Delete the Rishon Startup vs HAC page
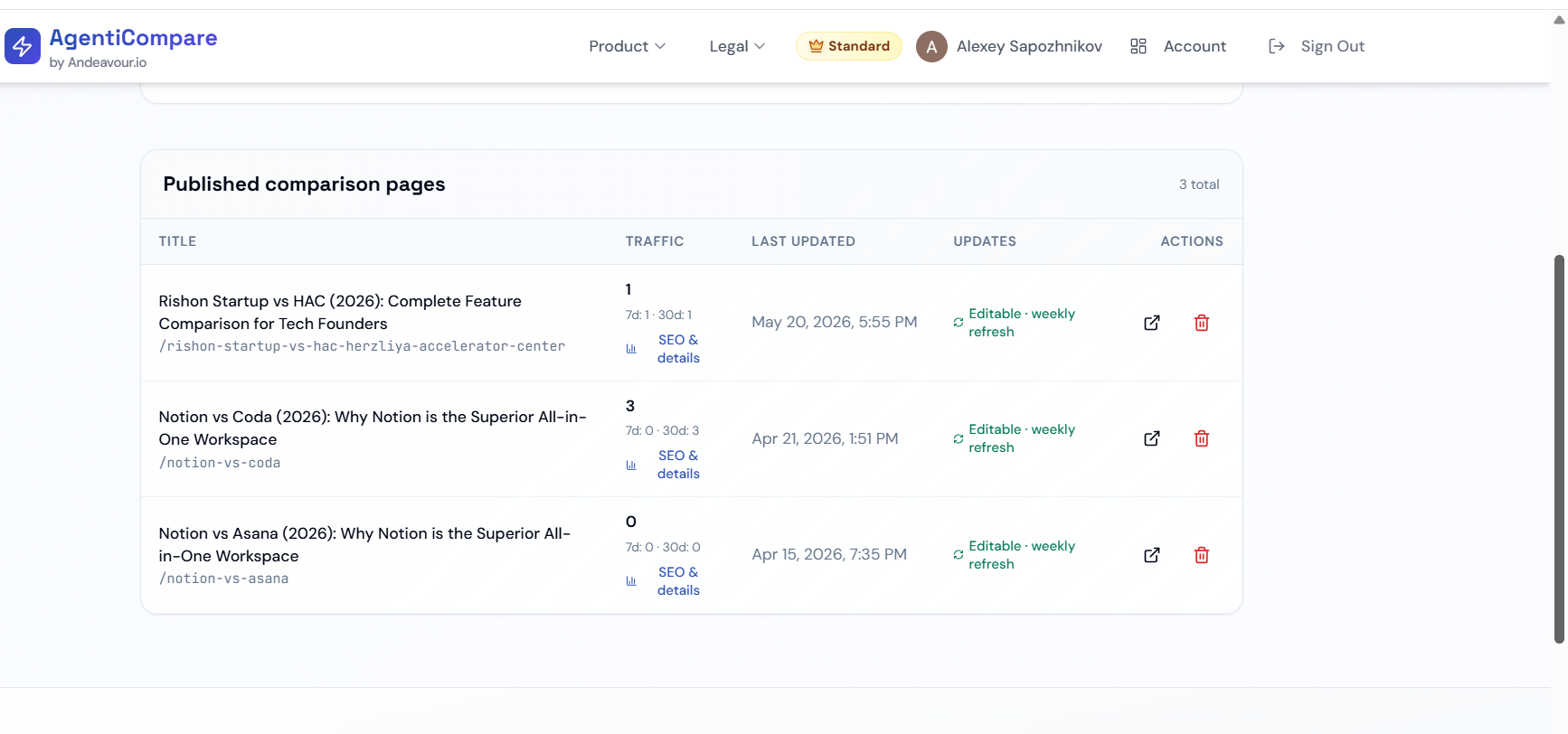The image size is (1568, 734). coord(1202,323)
